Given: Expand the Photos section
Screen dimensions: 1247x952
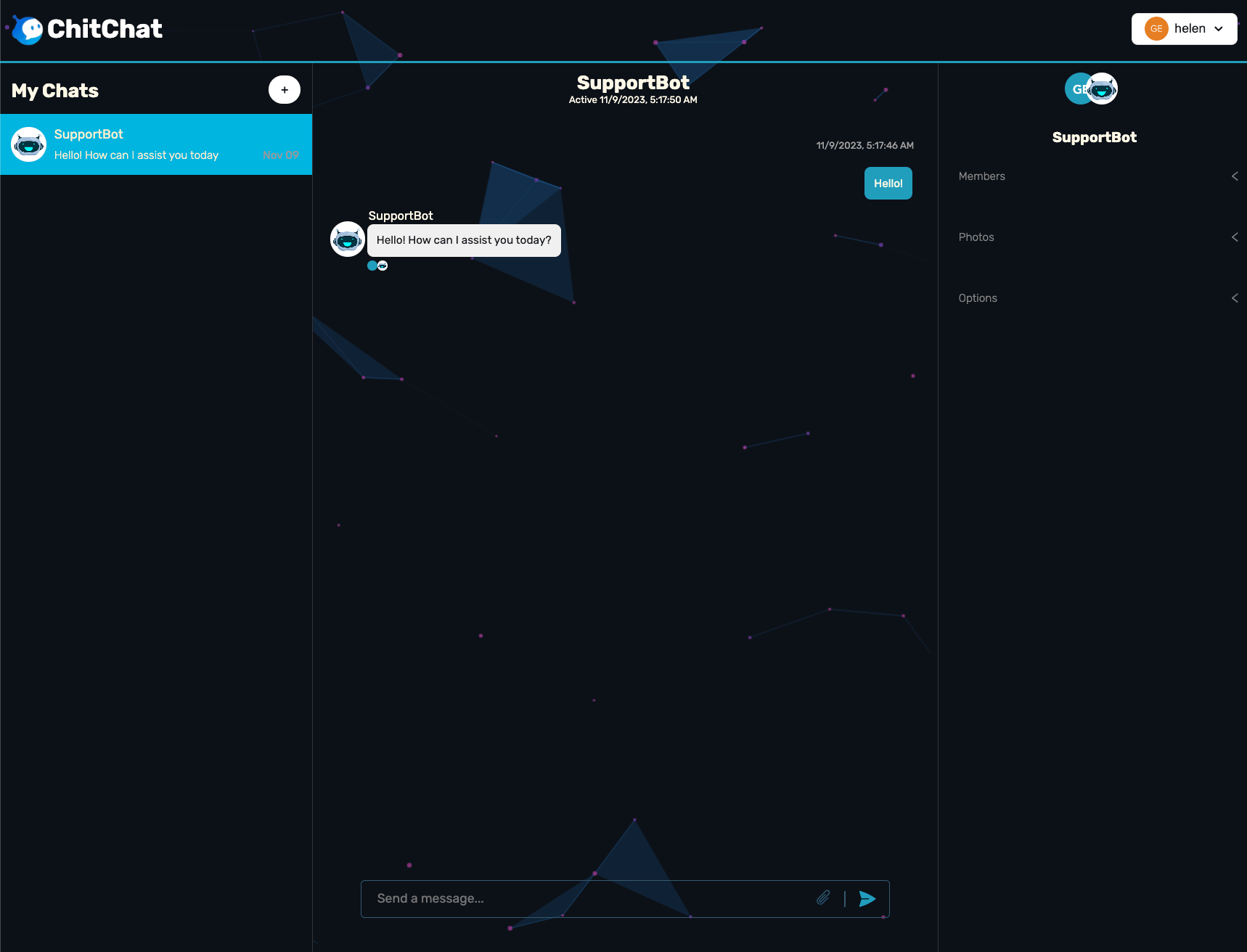Looking at the screenshot, I should [1095, 237].
